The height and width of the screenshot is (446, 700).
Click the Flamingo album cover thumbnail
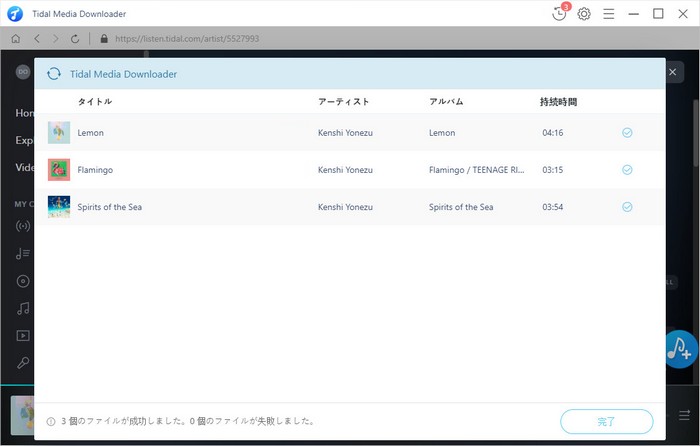[59, 170]
